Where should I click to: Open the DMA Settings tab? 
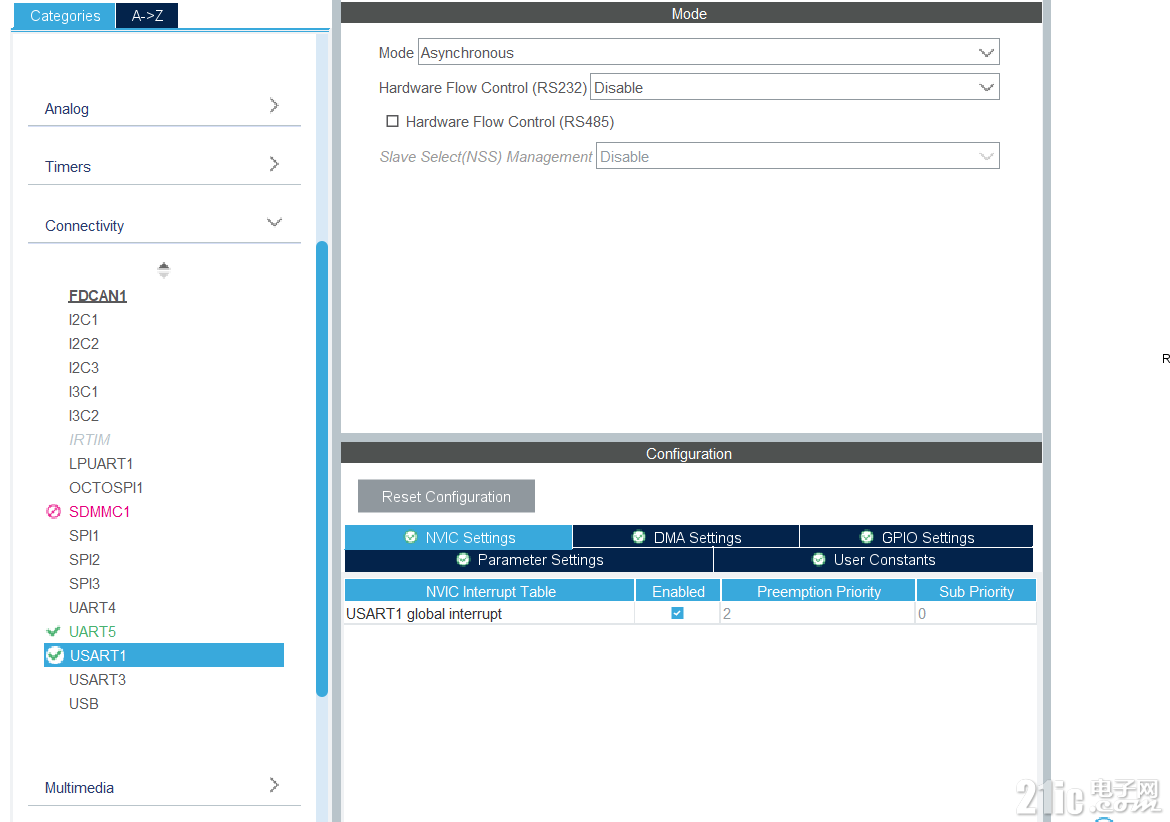tap(686, 537)
